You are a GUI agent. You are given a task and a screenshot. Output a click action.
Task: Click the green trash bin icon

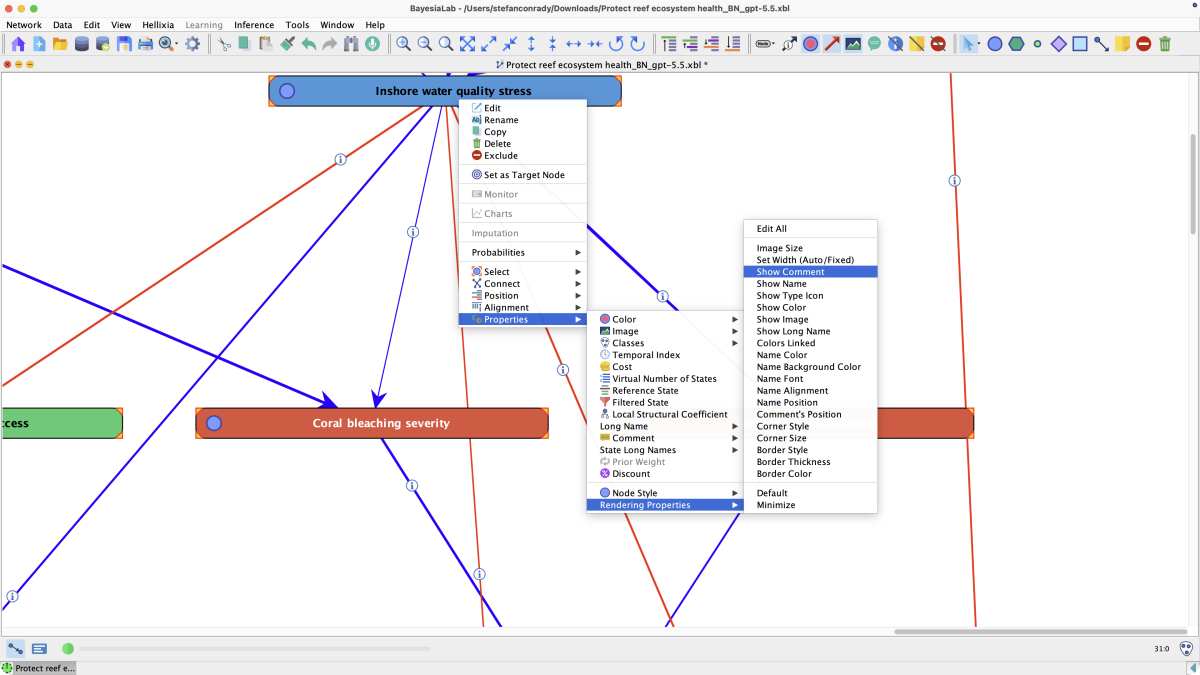tap(1165, 44)
